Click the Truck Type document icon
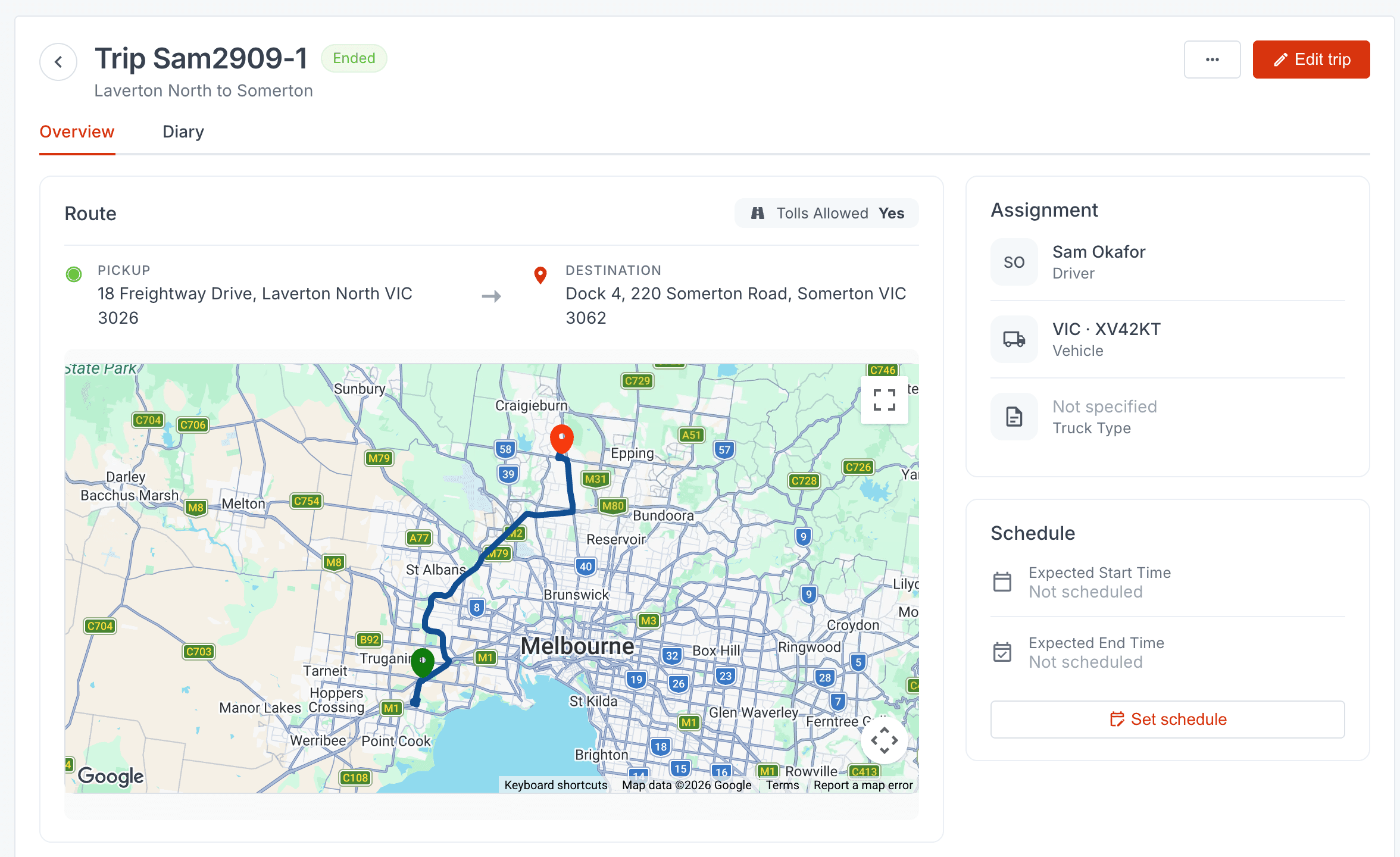The width and height of the screenshot is (1400, 857). pos(1014,417)
